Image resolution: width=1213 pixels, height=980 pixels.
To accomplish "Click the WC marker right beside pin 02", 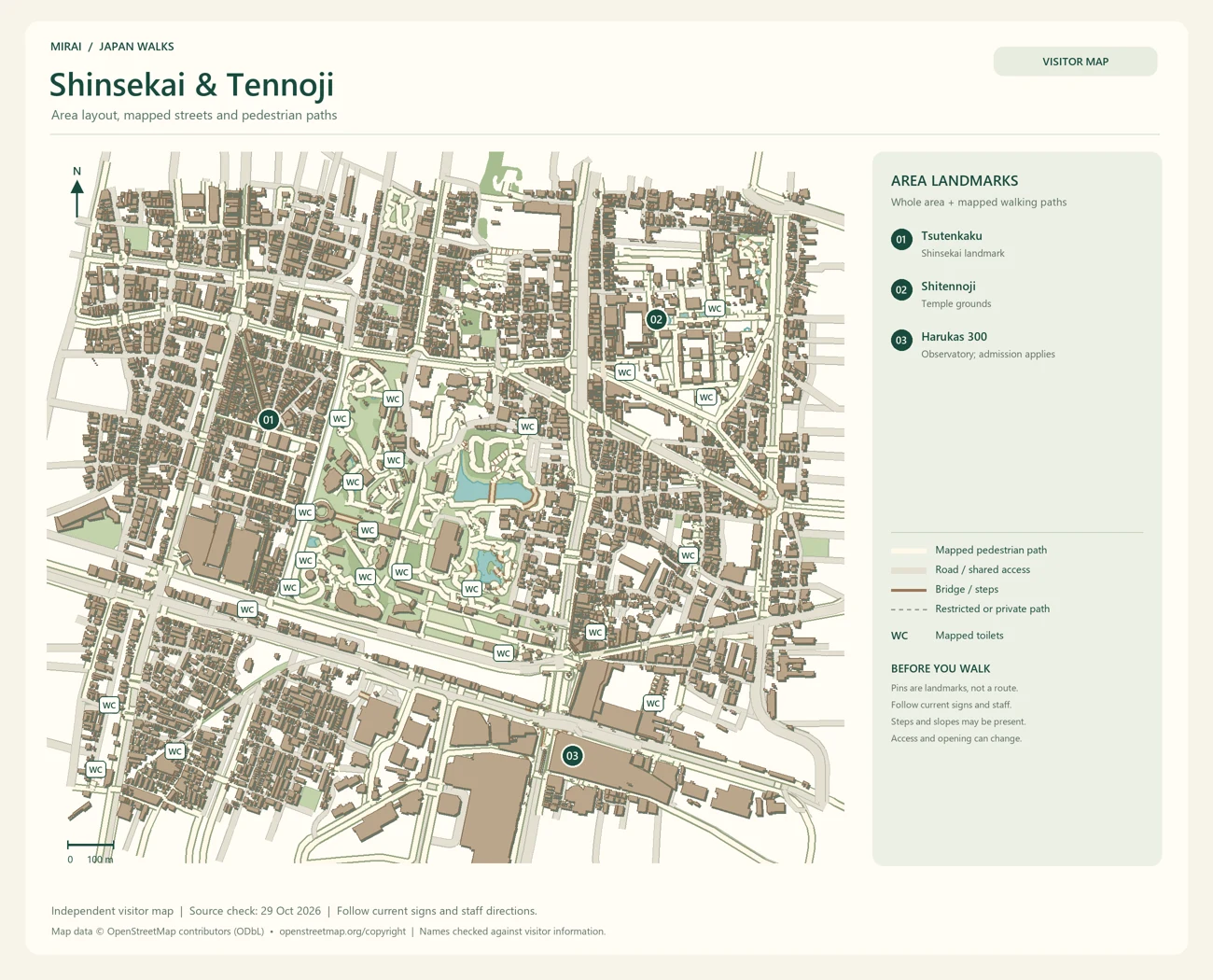I will coord(715,309).
